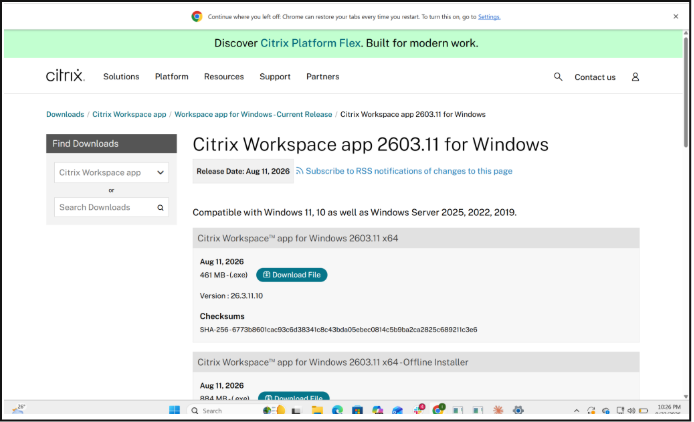This screenshot has width=694, height=422.
Task: Open the Resources menu
Action: tap(224, 77)
